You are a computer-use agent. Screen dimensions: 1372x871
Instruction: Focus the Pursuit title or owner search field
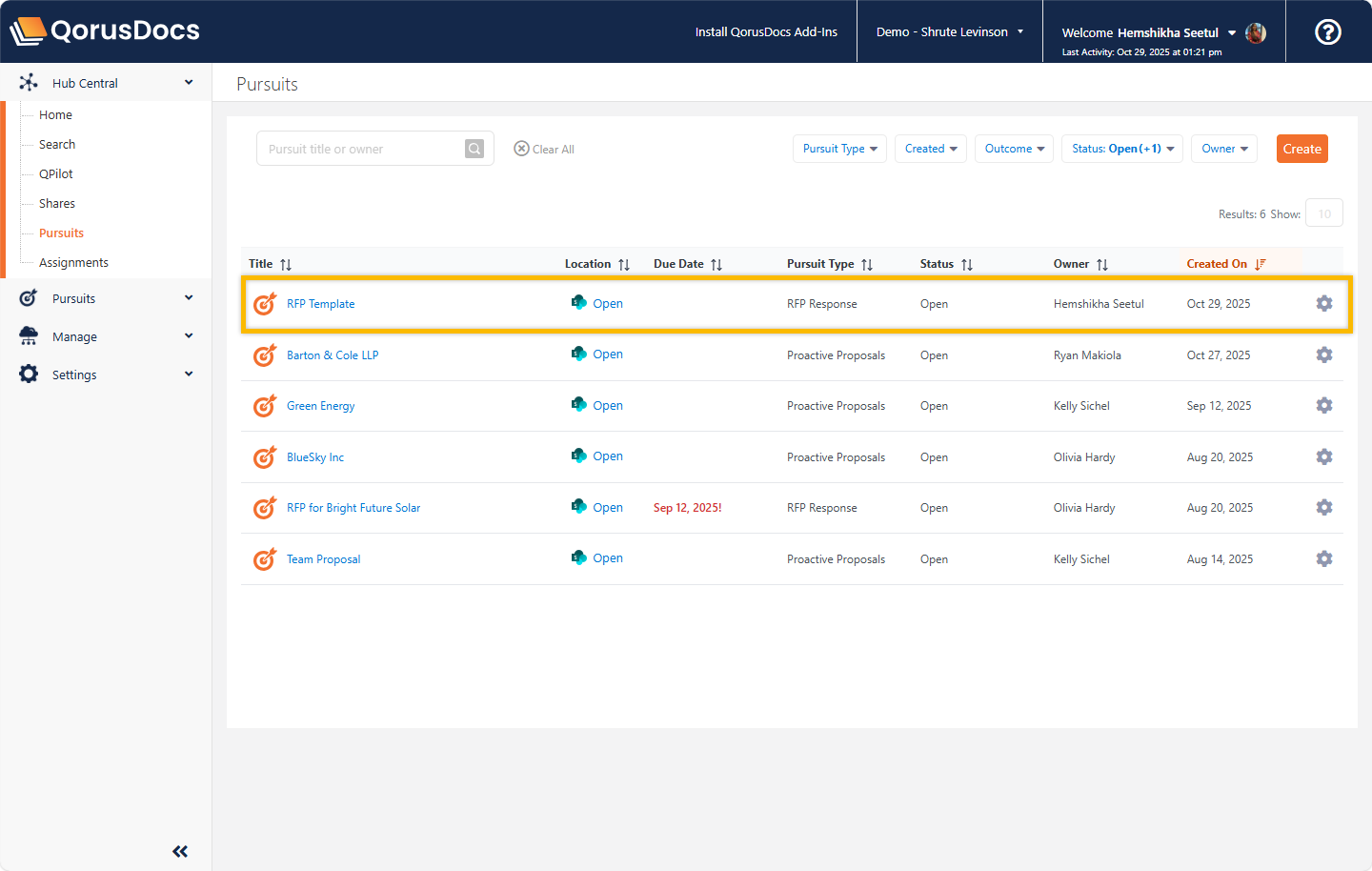tap(360, 149)
